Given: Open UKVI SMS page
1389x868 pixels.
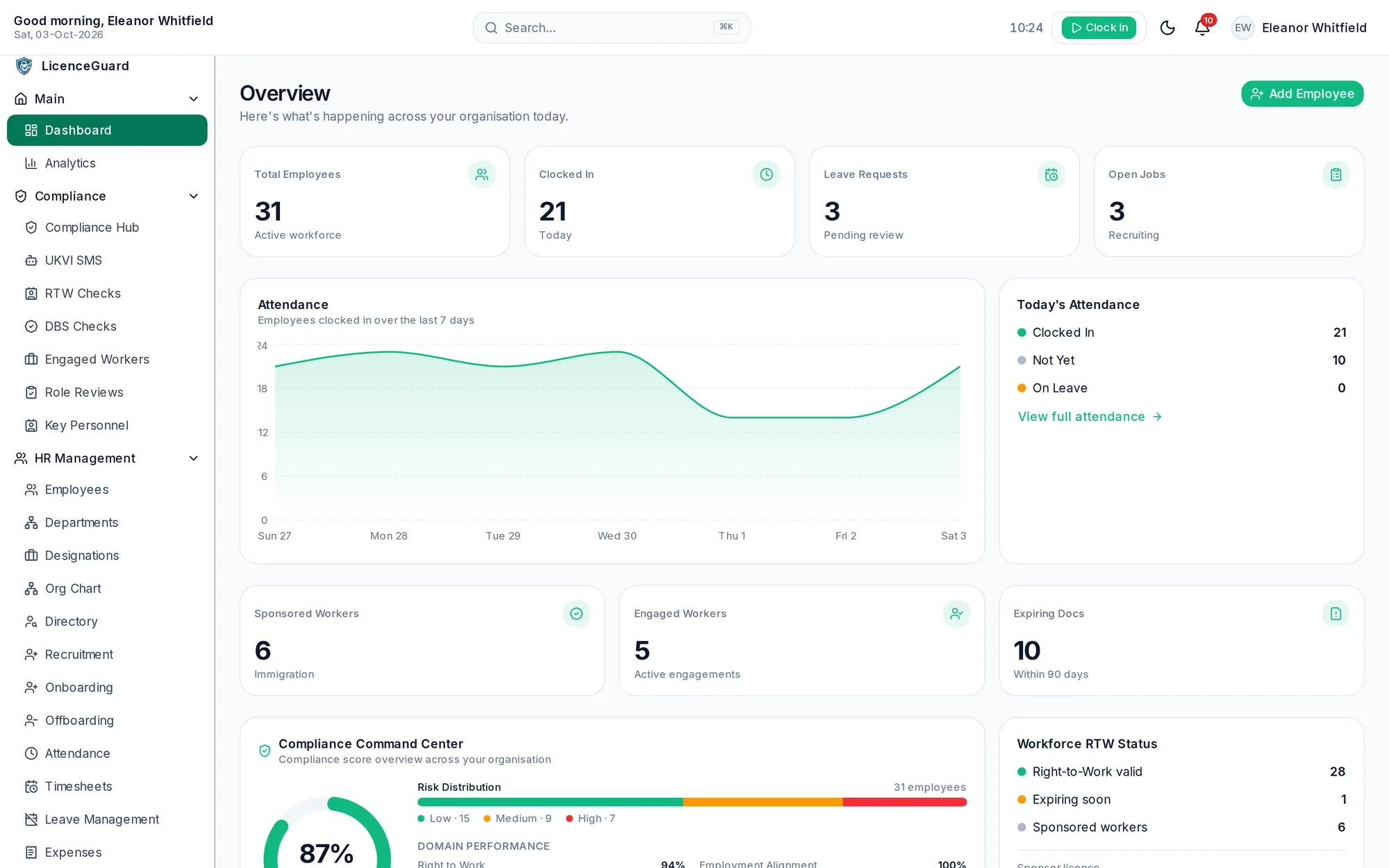Looking at the screenshot, I should coord(107,260).
